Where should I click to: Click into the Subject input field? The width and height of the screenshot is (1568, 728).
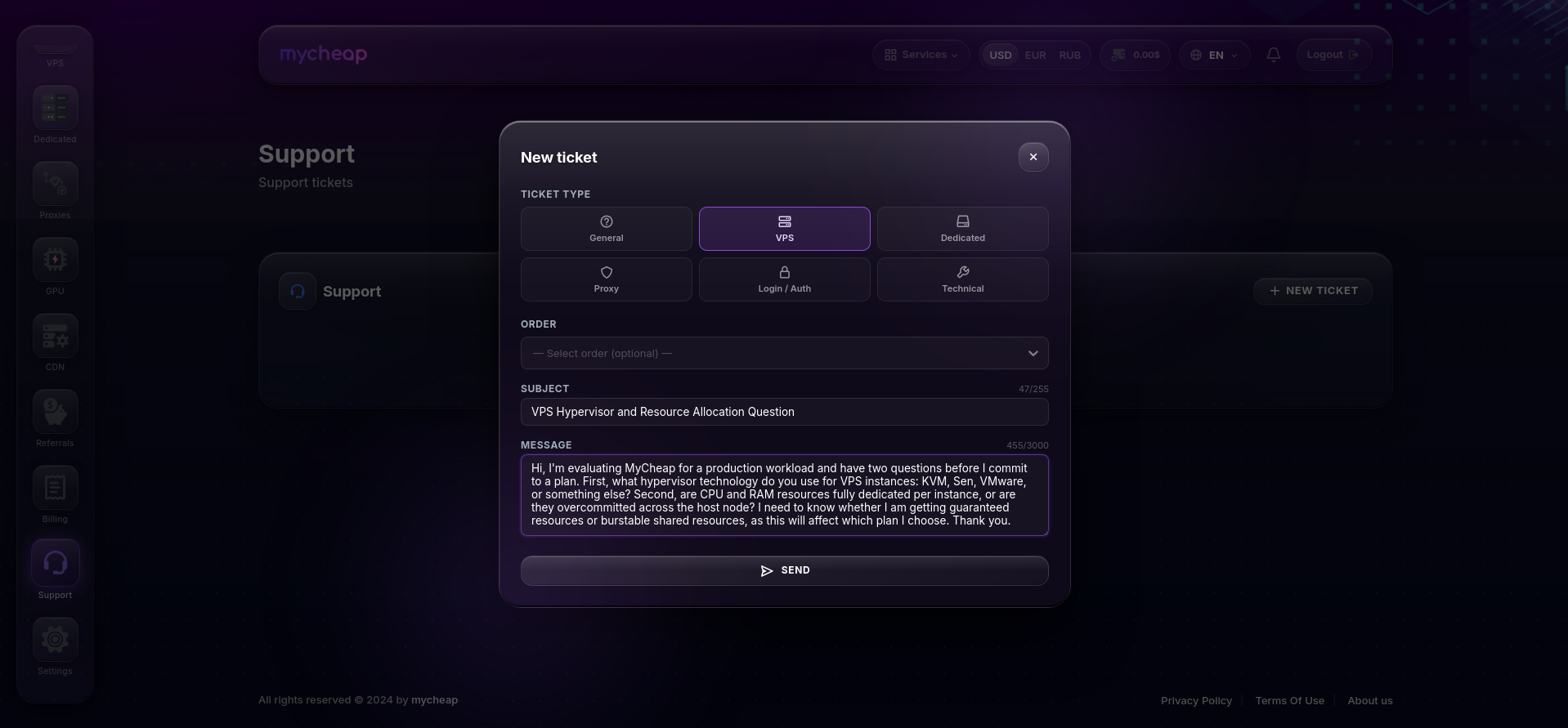point(785,412)
